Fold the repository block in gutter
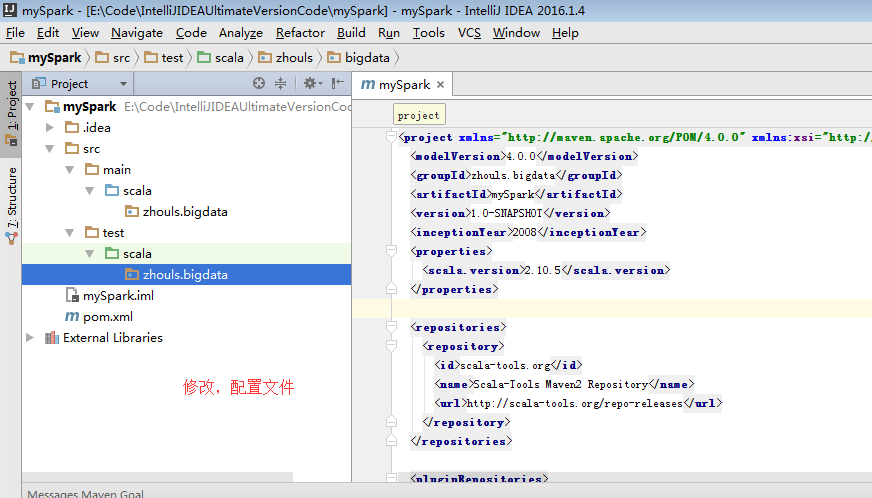Image resolution: width=872 pixels, height=498 pixels. (392, 346)
